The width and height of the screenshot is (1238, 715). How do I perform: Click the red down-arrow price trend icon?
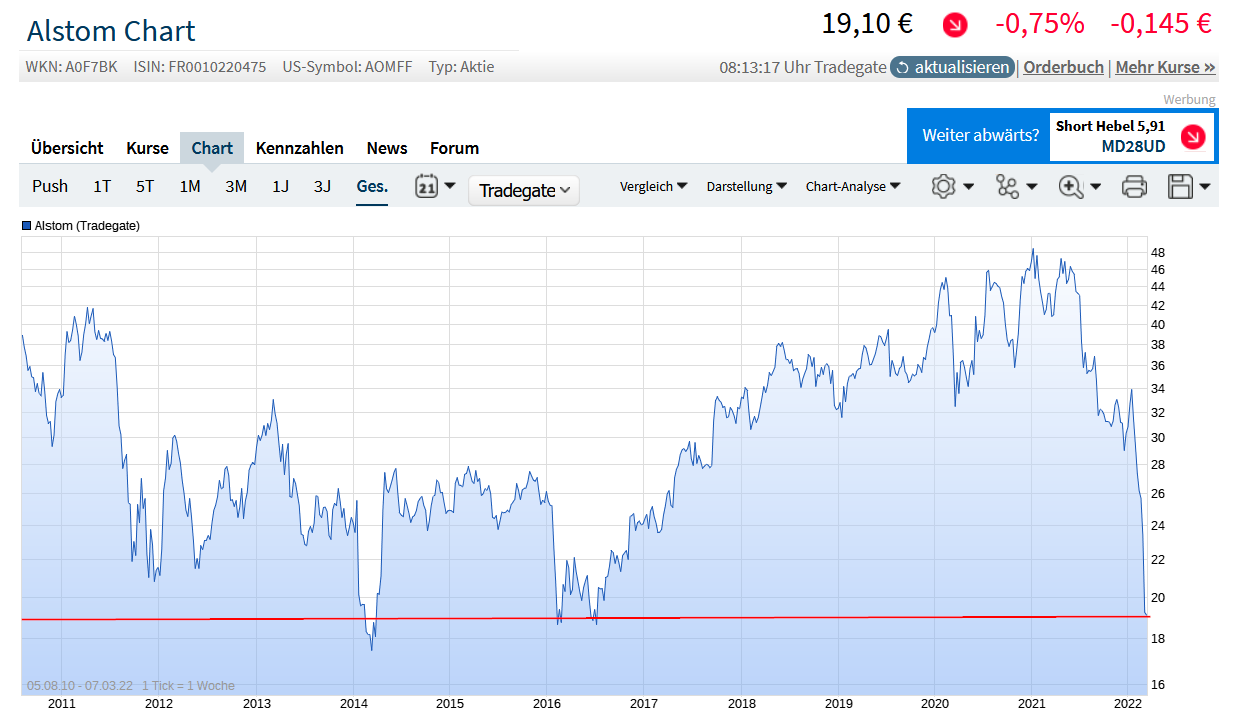tap(955, 25)
